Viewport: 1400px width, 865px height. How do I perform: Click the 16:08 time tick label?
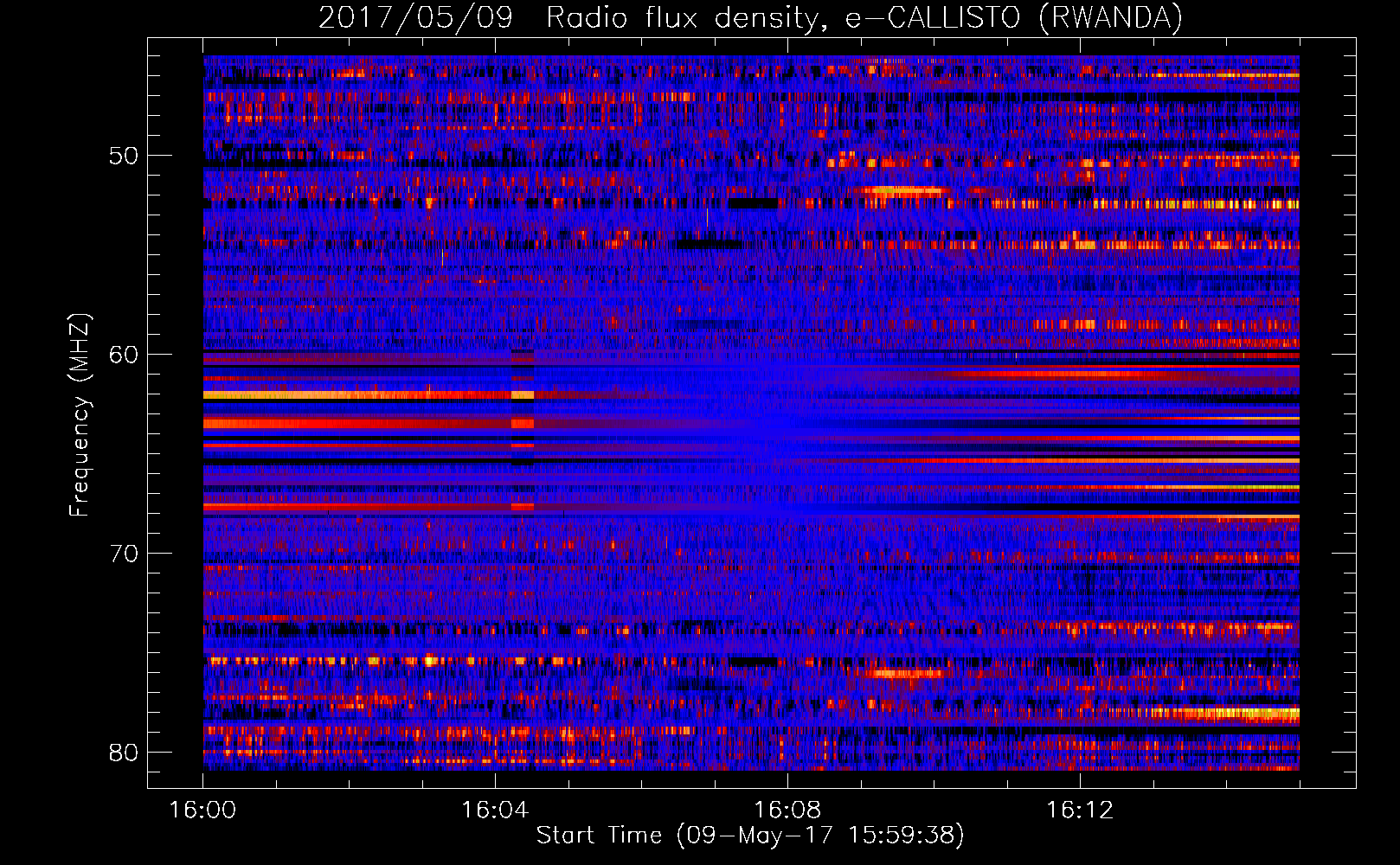click(787, 810)
